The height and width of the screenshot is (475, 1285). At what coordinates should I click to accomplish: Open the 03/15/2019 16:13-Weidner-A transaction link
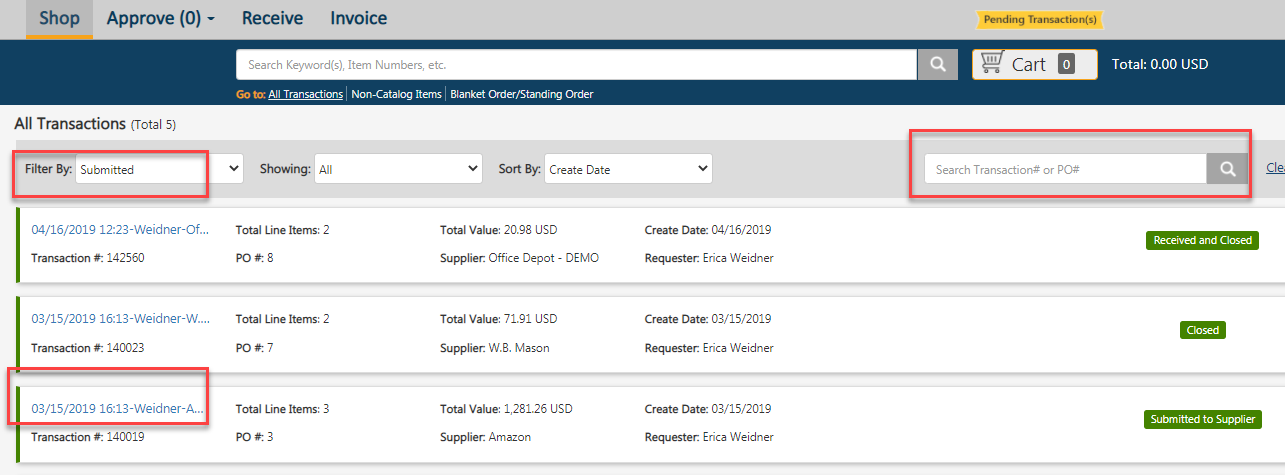(118, 408)
